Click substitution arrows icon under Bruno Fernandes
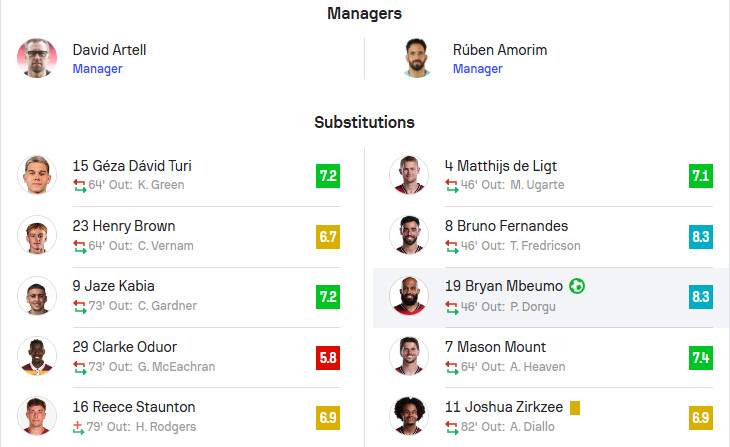The height and width of the screenshot is (447, 730). click(452, 245)
